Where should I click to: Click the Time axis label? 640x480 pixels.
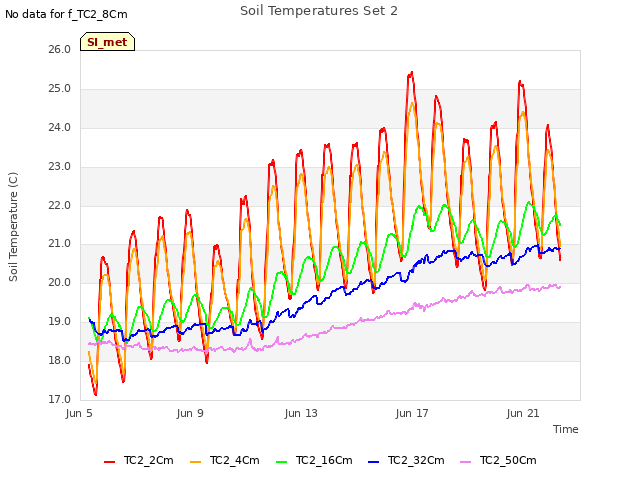coord(566,429)
